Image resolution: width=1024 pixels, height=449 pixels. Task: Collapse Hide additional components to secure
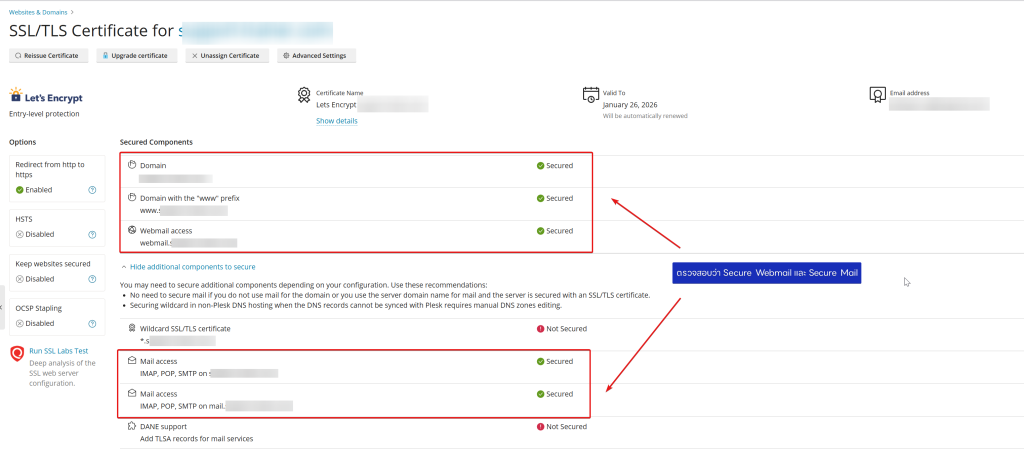pyautogui.click(x=188, y=267)
